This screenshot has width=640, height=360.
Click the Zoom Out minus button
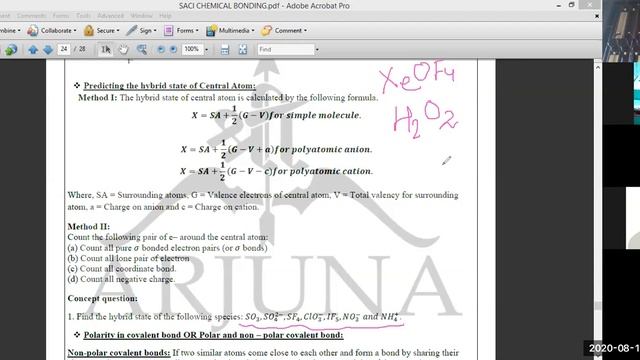(x=161, y=49)
